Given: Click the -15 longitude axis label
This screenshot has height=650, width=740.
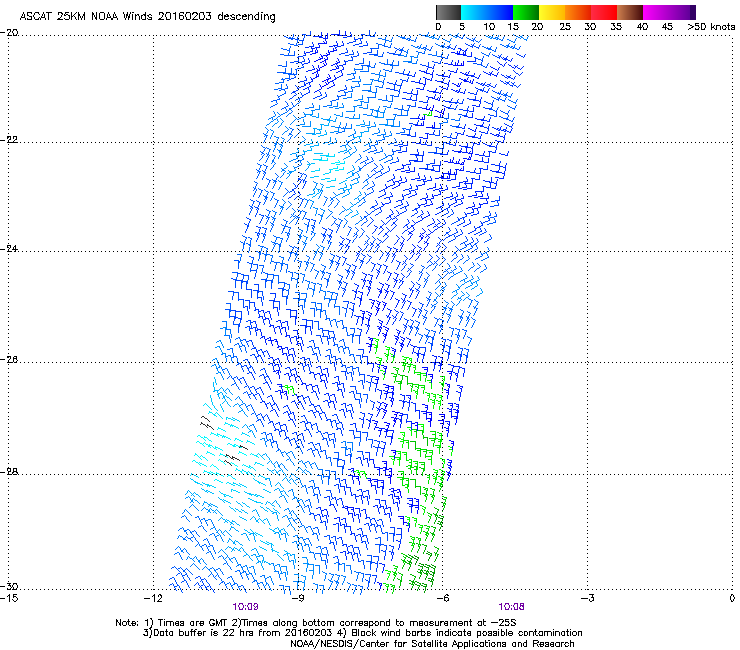Looking at the screenshot, I should coord(9,598).
